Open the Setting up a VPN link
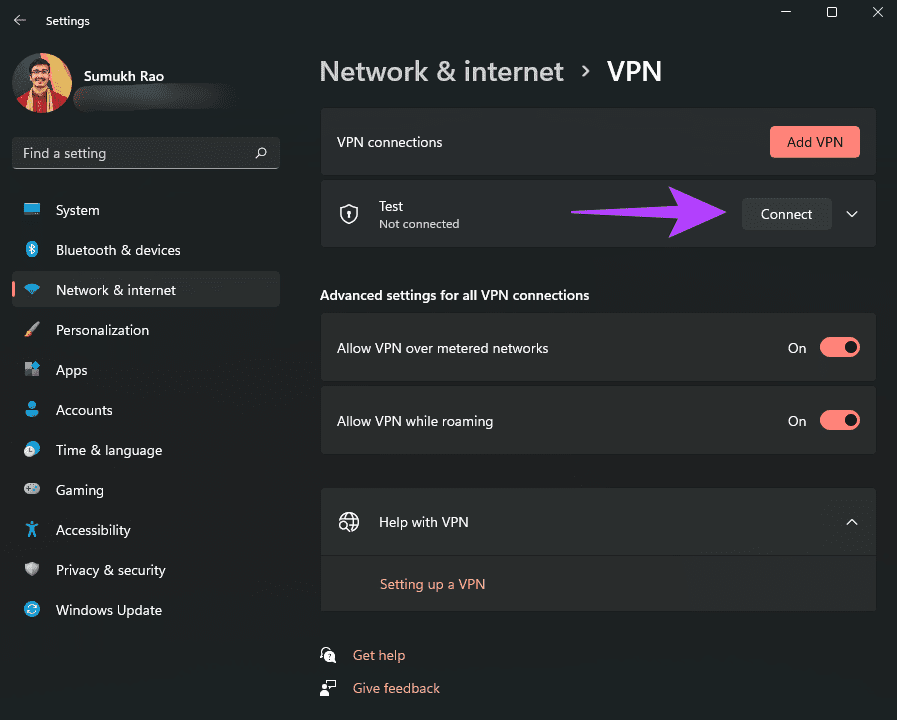The image size is (897, 720). point(432,584)
